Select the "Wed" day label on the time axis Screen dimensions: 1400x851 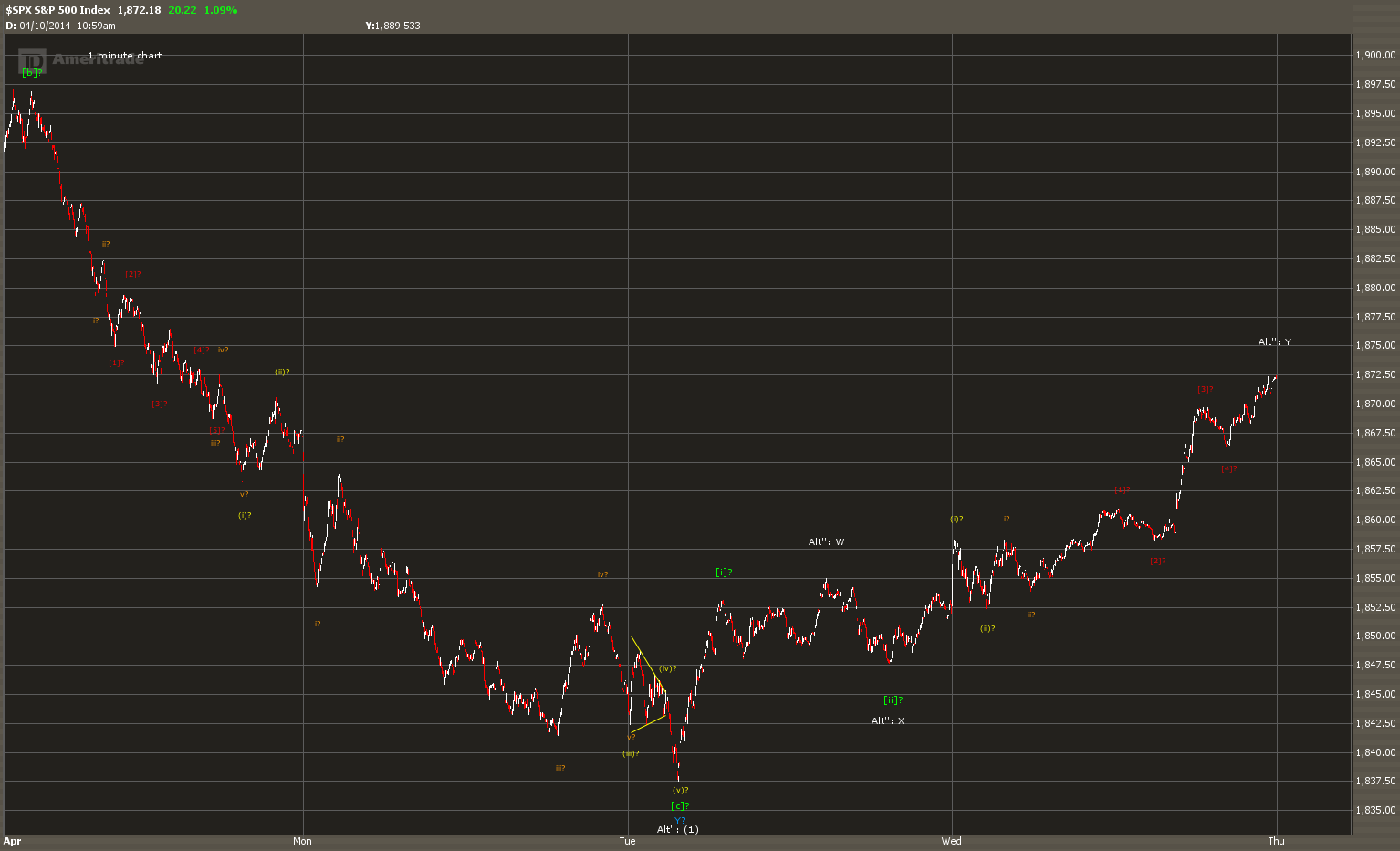tap(952, 841)
